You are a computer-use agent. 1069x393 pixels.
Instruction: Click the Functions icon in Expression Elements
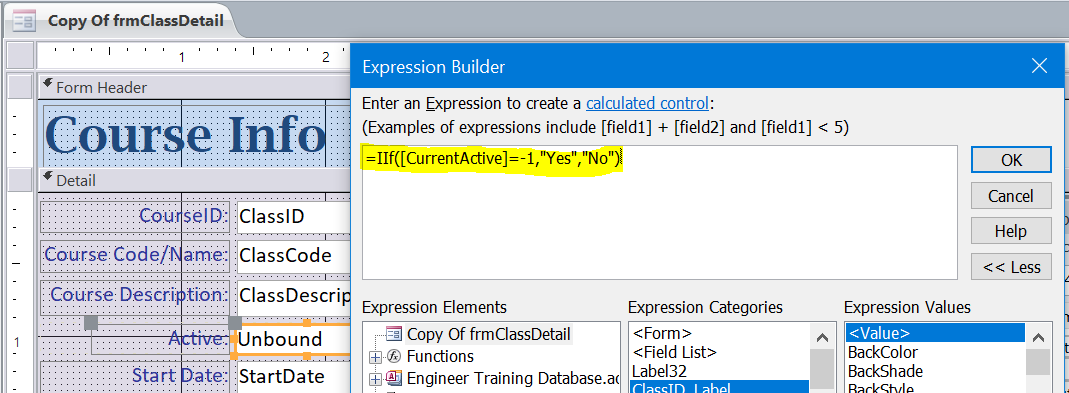coord(395,356)
